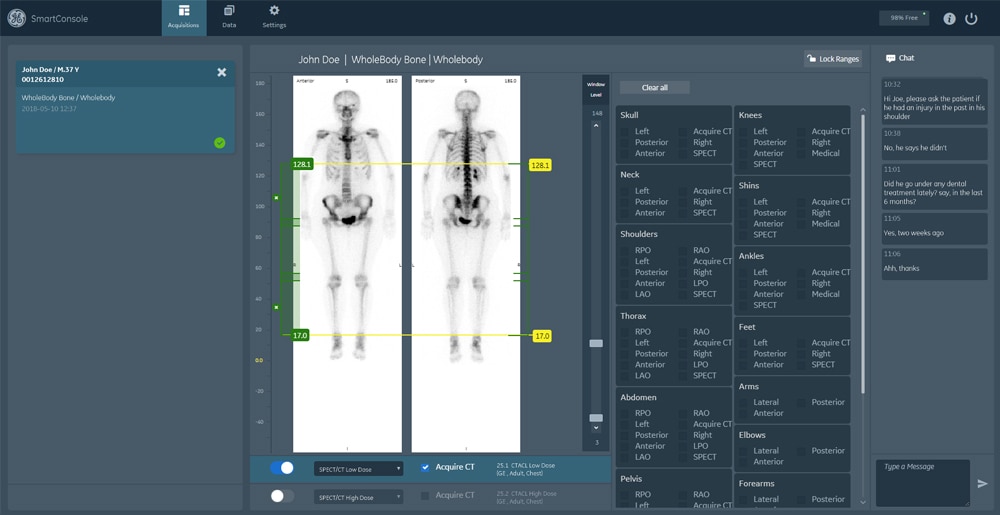Uncheck Acquire CT for Low Dose row
Viewport: 1000px width, 515px height.
[x=425, y=468]
